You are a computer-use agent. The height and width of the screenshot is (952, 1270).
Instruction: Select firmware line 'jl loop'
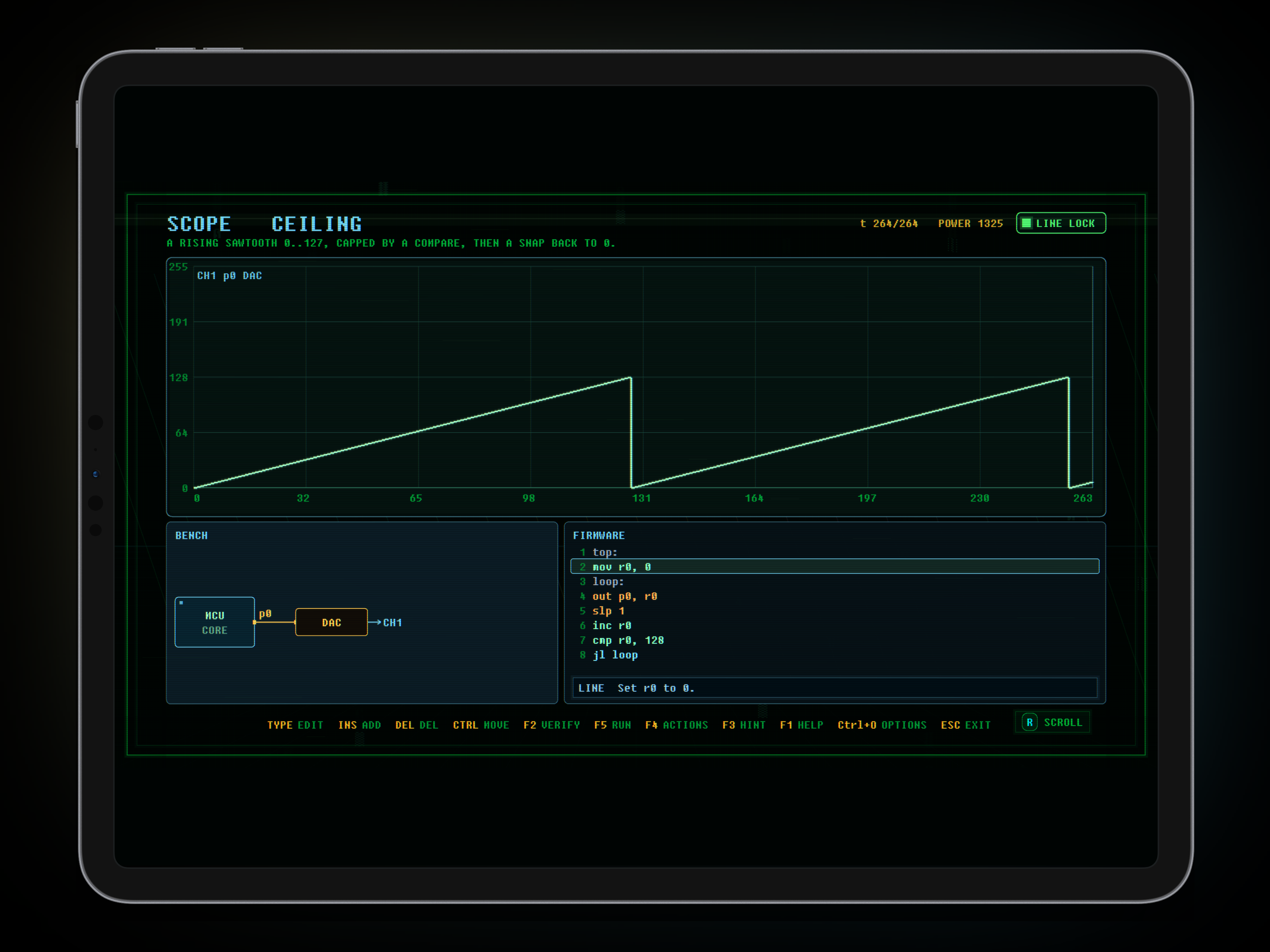(835, 655)
